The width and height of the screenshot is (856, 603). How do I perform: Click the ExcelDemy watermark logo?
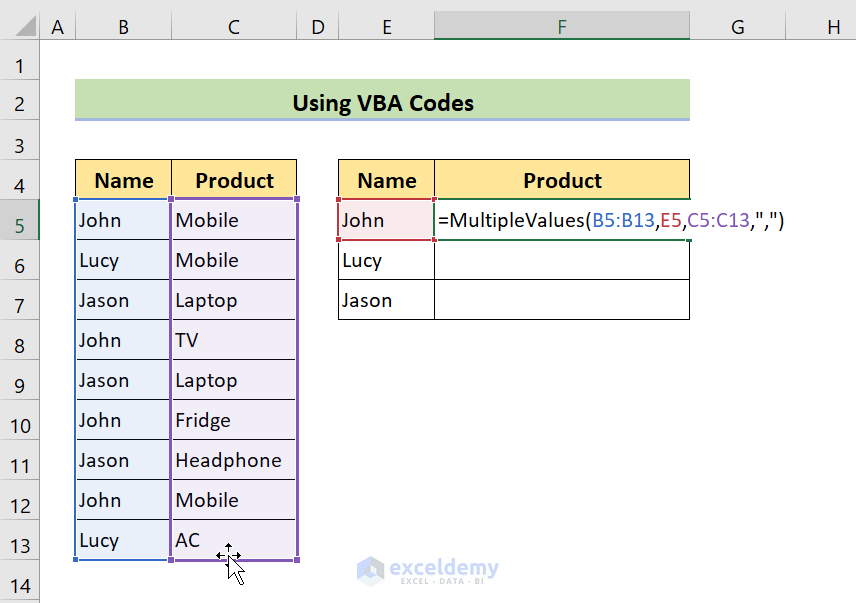point(428,570)
